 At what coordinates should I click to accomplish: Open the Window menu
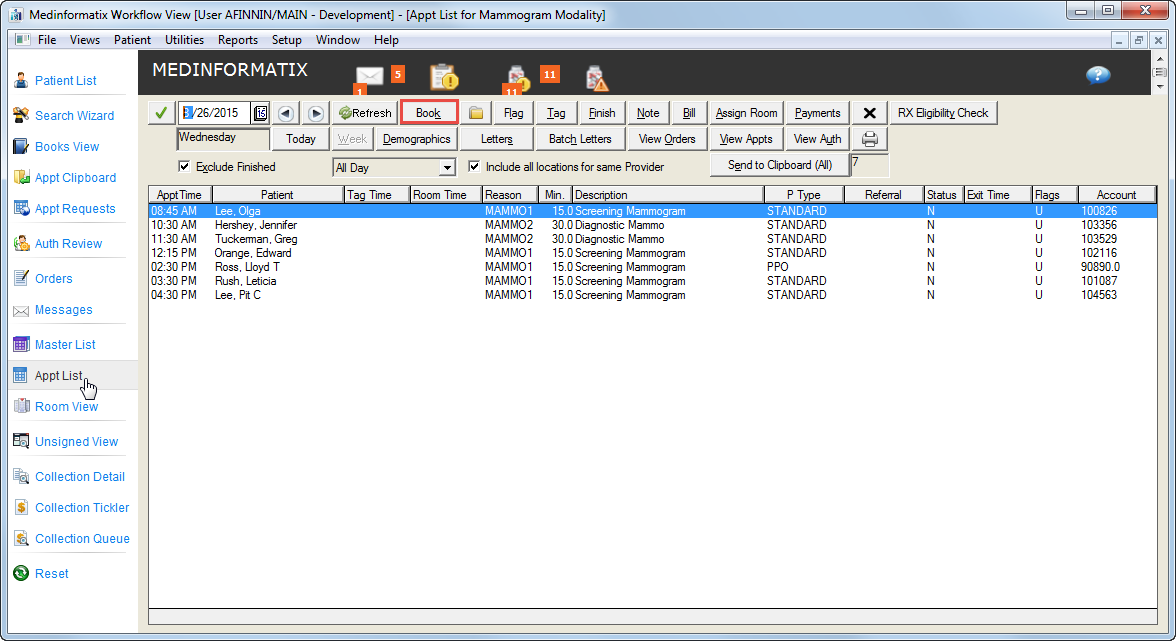click(338, 40)
